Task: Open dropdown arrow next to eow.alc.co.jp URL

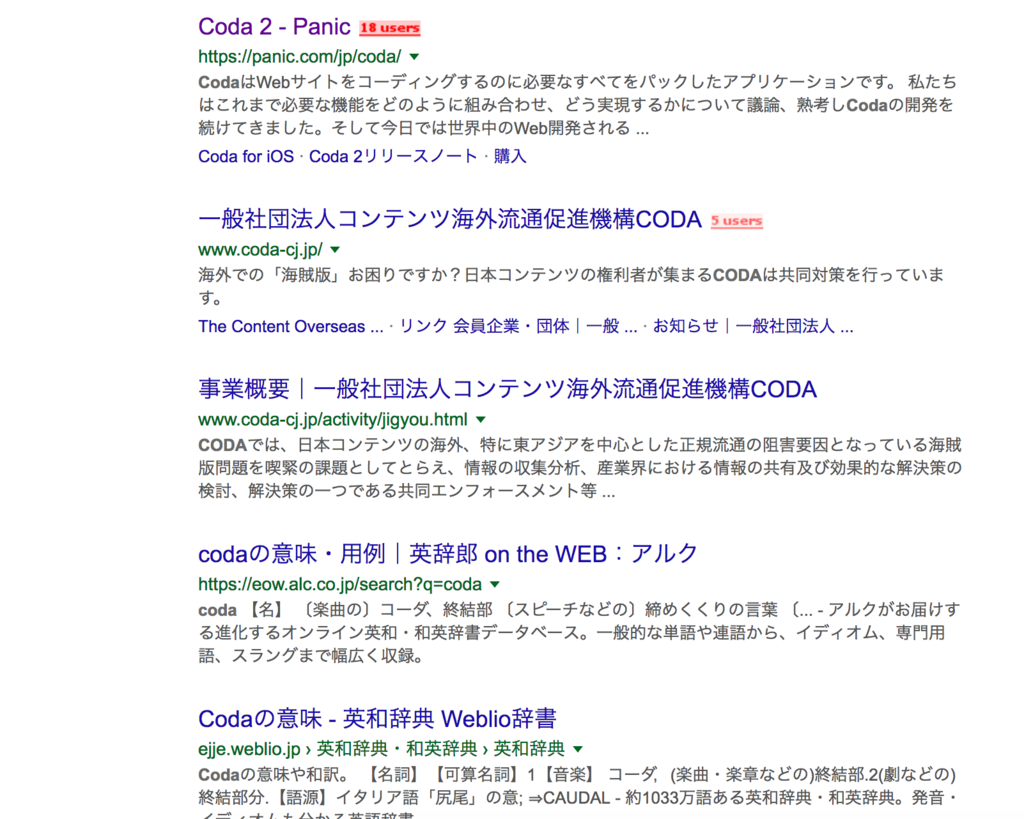Action: click(x=495, y=584)
